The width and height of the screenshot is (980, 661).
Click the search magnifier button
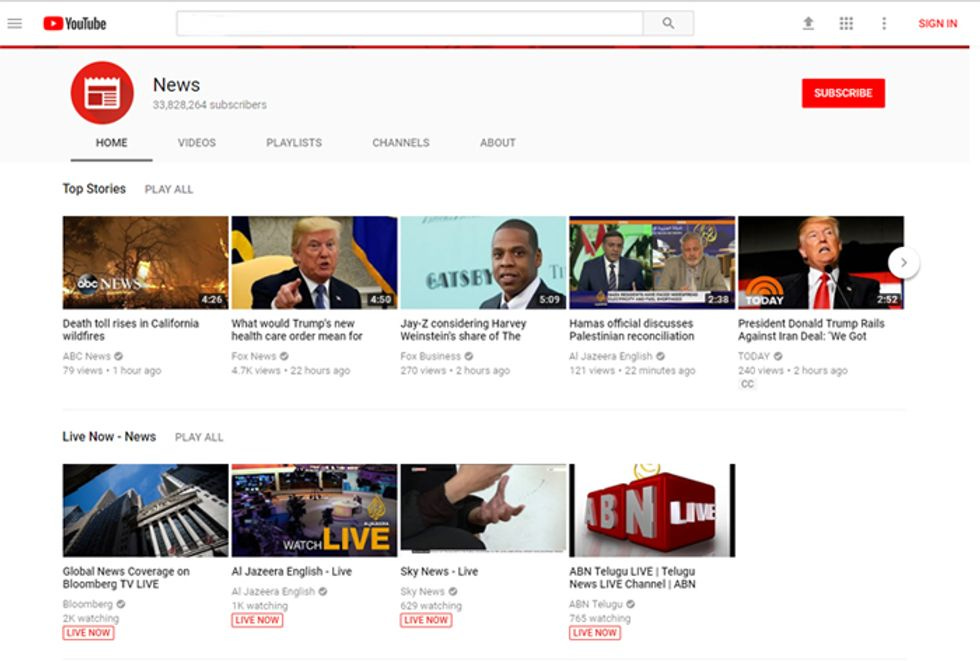click(668, 24)
